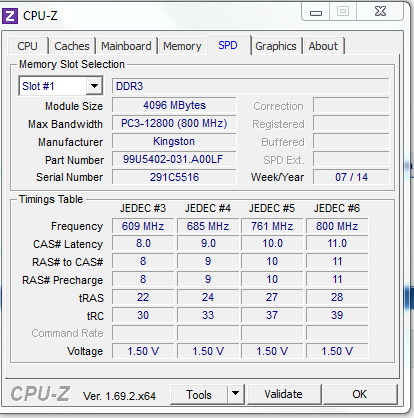
Task: Click the Max Bandwidth label
Action: click(65, 124)
